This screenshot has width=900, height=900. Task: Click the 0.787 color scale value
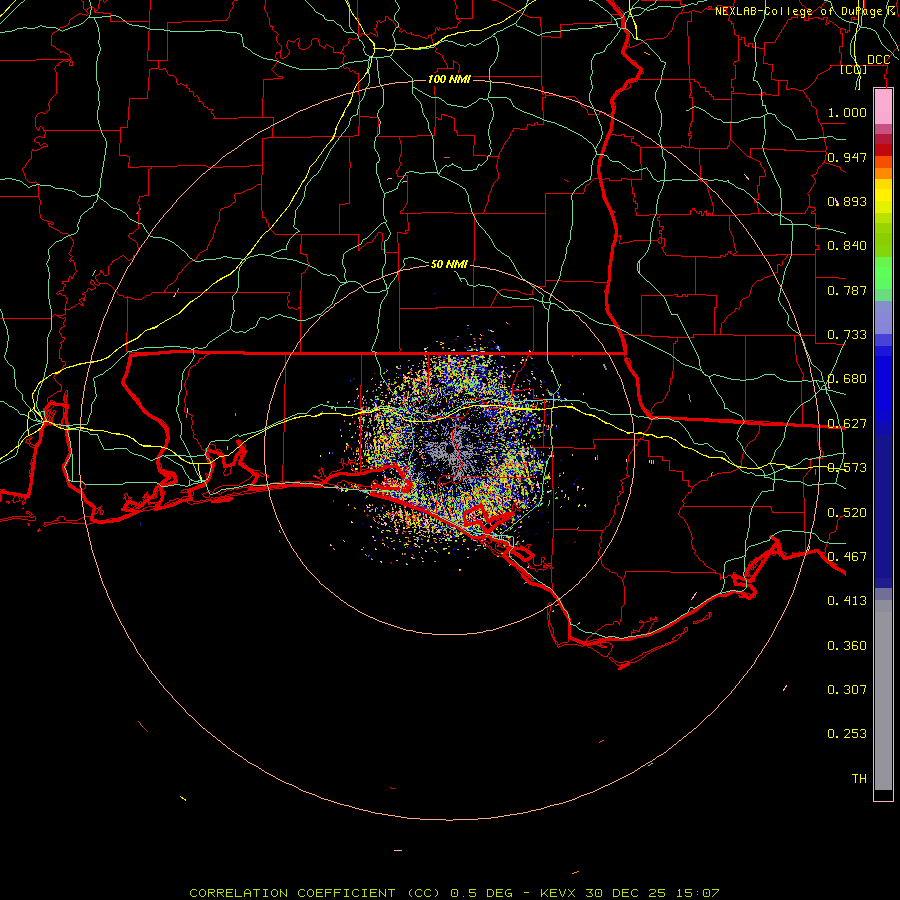(847, 290)
